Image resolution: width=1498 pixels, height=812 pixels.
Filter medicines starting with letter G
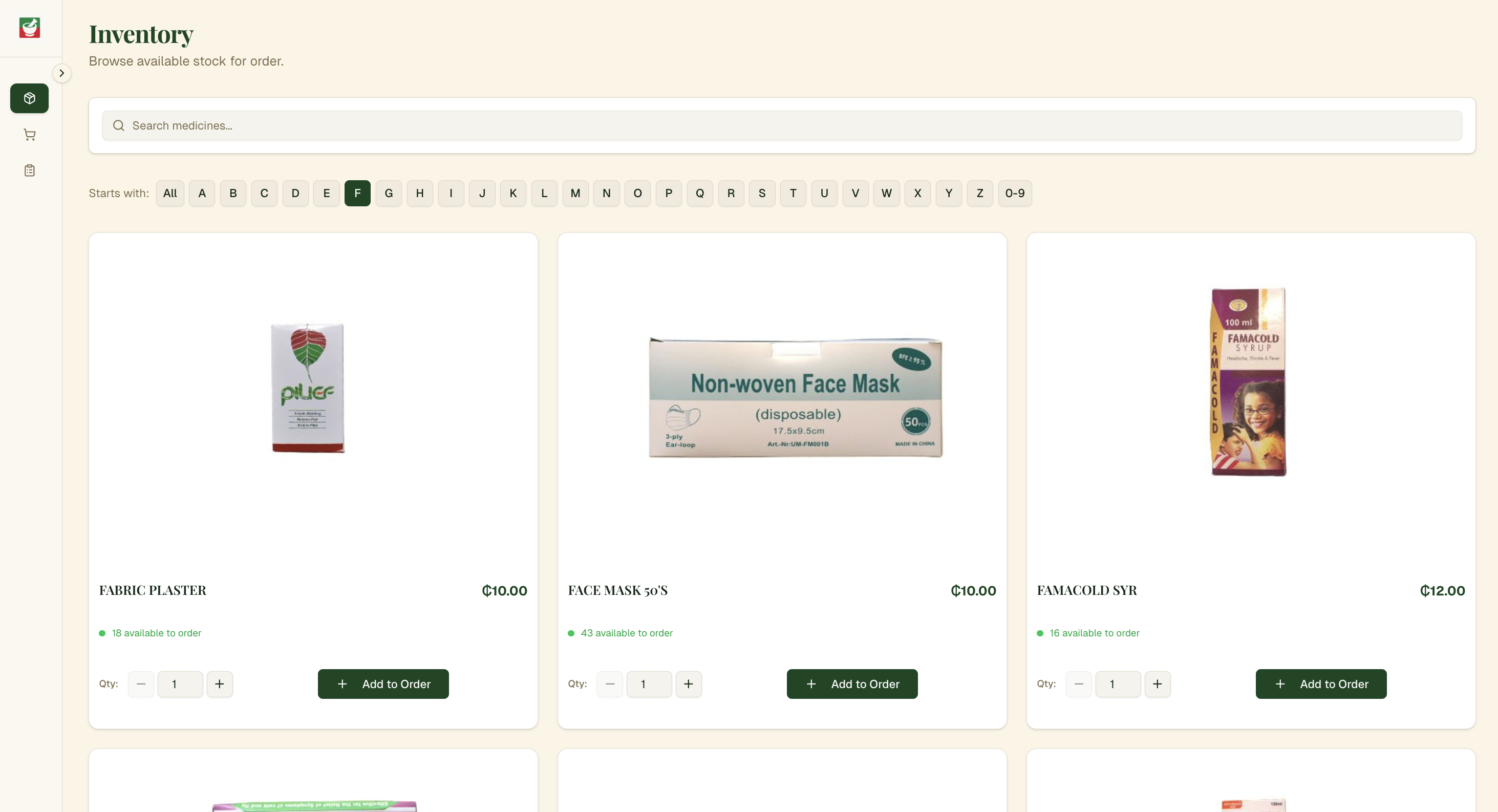coord(389,193)
